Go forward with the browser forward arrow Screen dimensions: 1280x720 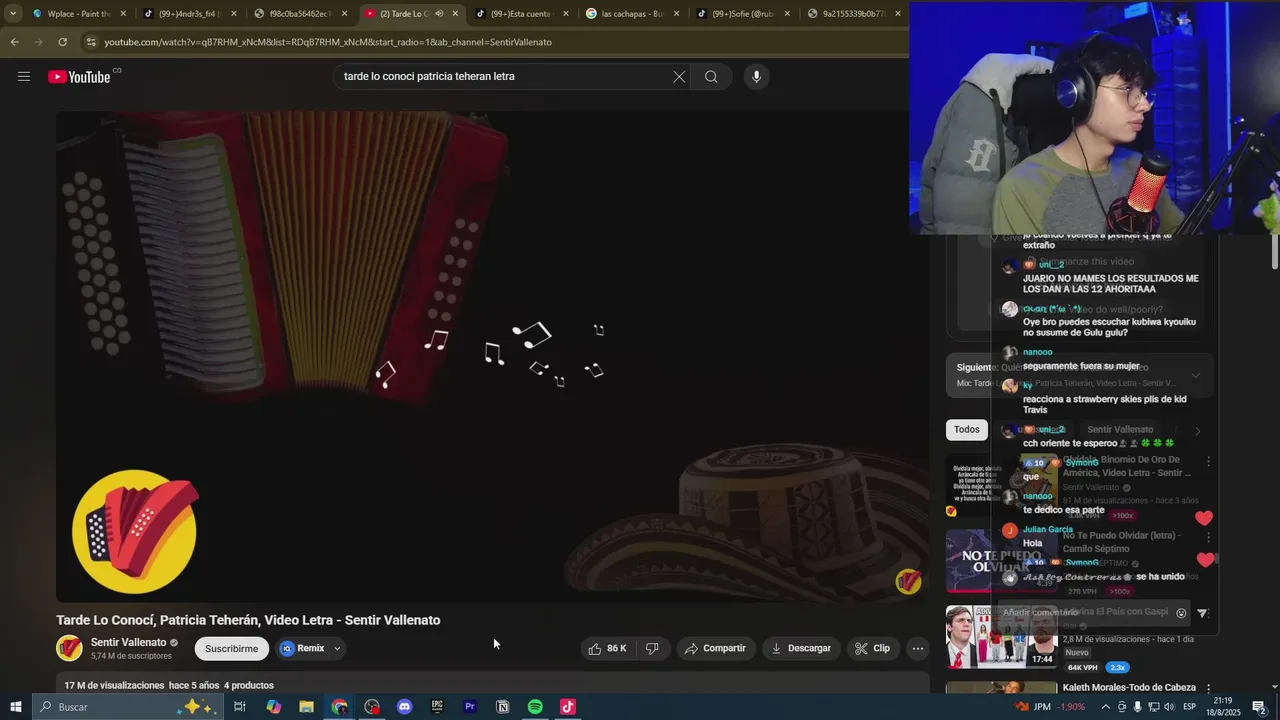(x=39, y=42)
